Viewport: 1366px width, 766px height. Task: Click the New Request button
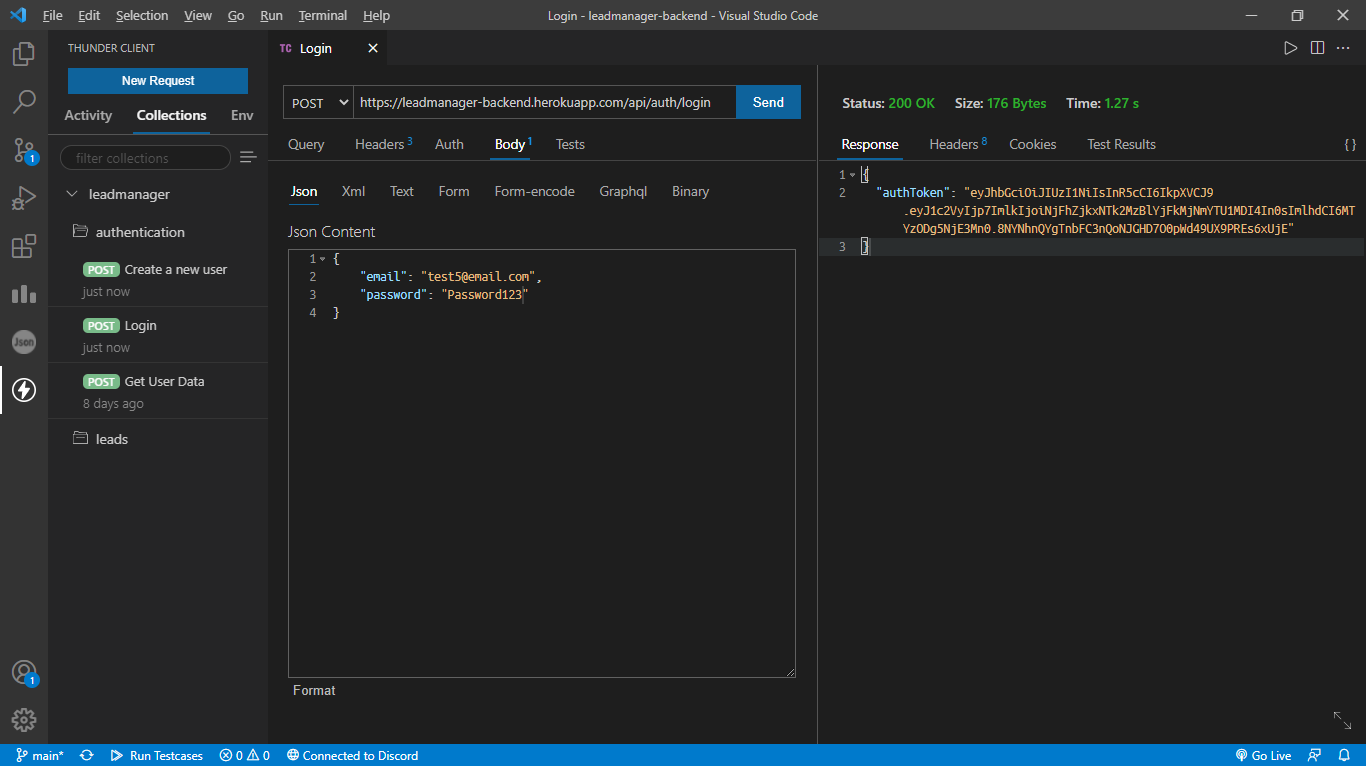coord(158,80)
